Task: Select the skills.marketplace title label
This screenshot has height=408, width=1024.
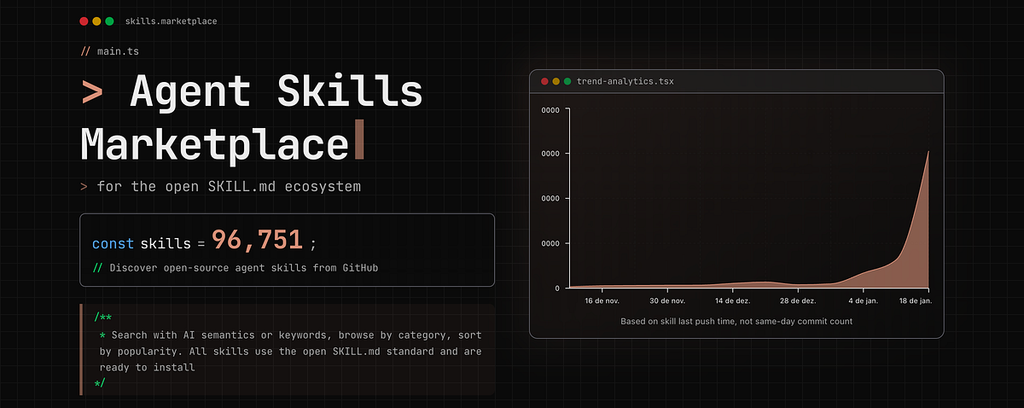Action: pos(171,21)
